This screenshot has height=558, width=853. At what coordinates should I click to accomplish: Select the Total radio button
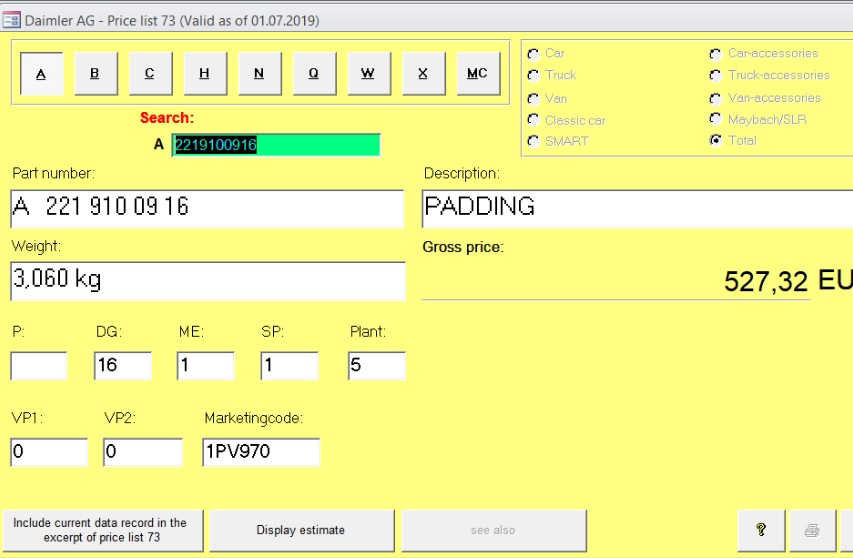click(715, 141)
